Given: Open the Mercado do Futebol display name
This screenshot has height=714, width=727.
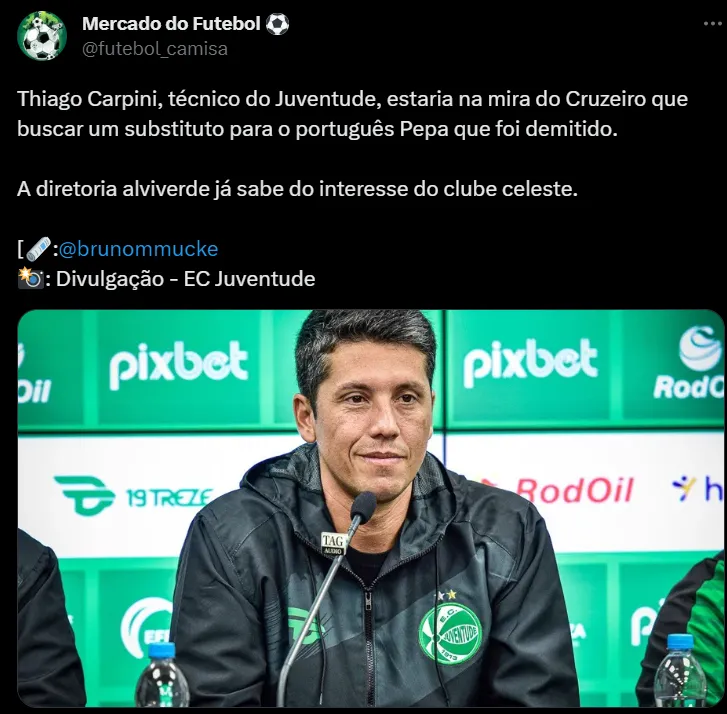Looking at the screenshot, I should pos(171,24).
